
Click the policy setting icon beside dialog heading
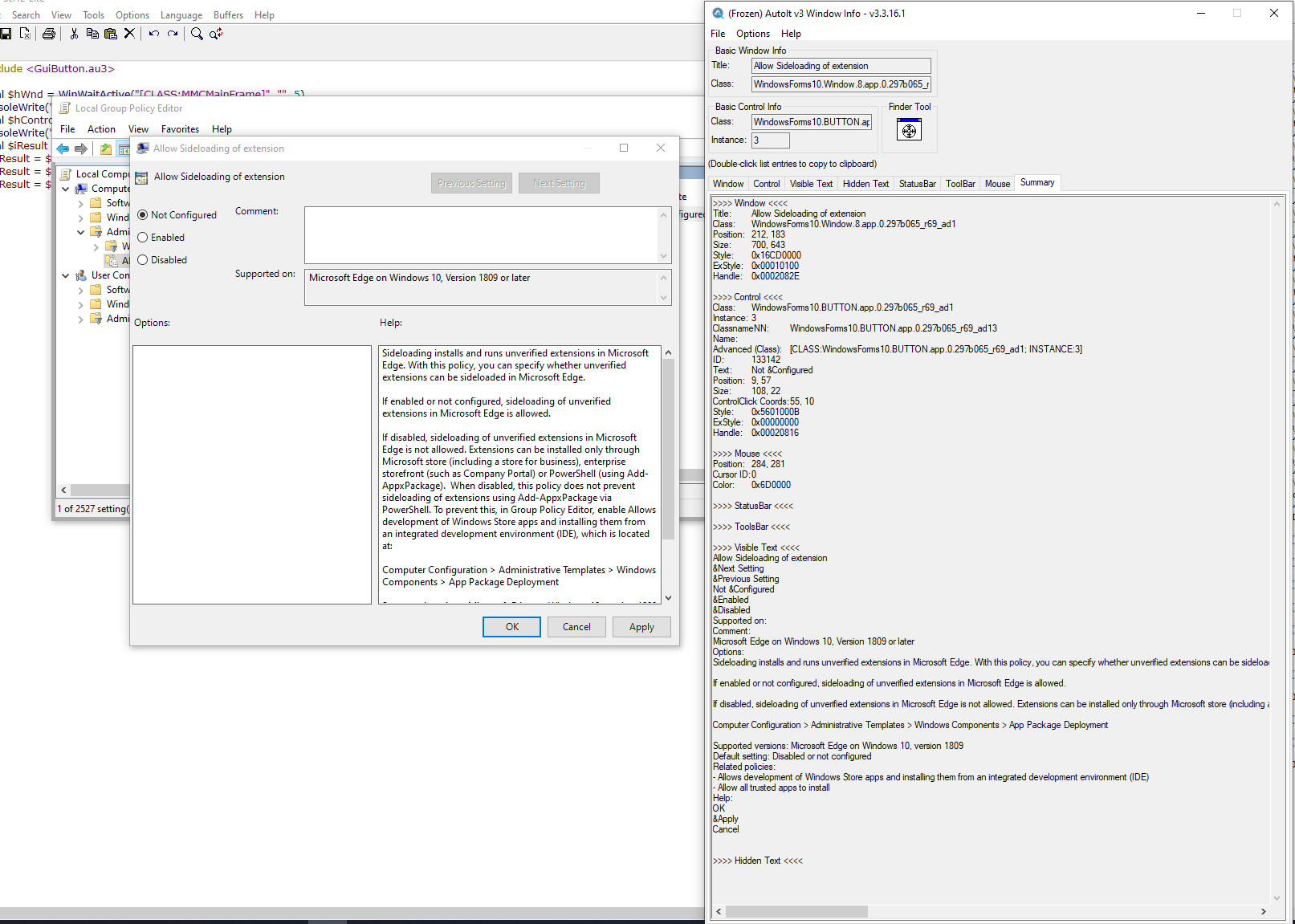tap(141, 177)
